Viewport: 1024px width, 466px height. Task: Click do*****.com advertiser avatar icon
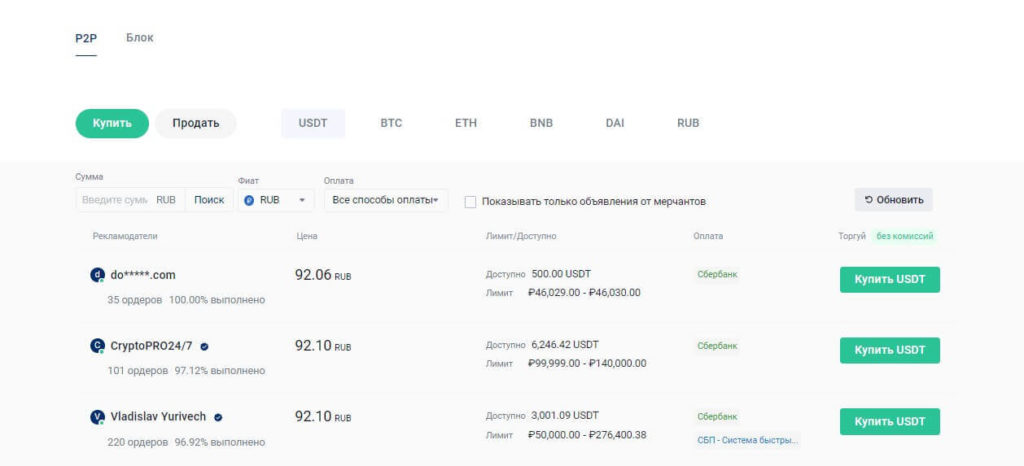tap(97, 275)
